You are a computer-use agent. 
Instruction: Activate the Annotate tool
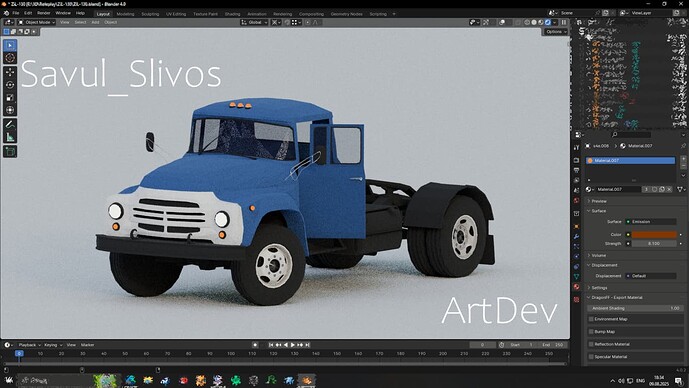pos(10,124)
